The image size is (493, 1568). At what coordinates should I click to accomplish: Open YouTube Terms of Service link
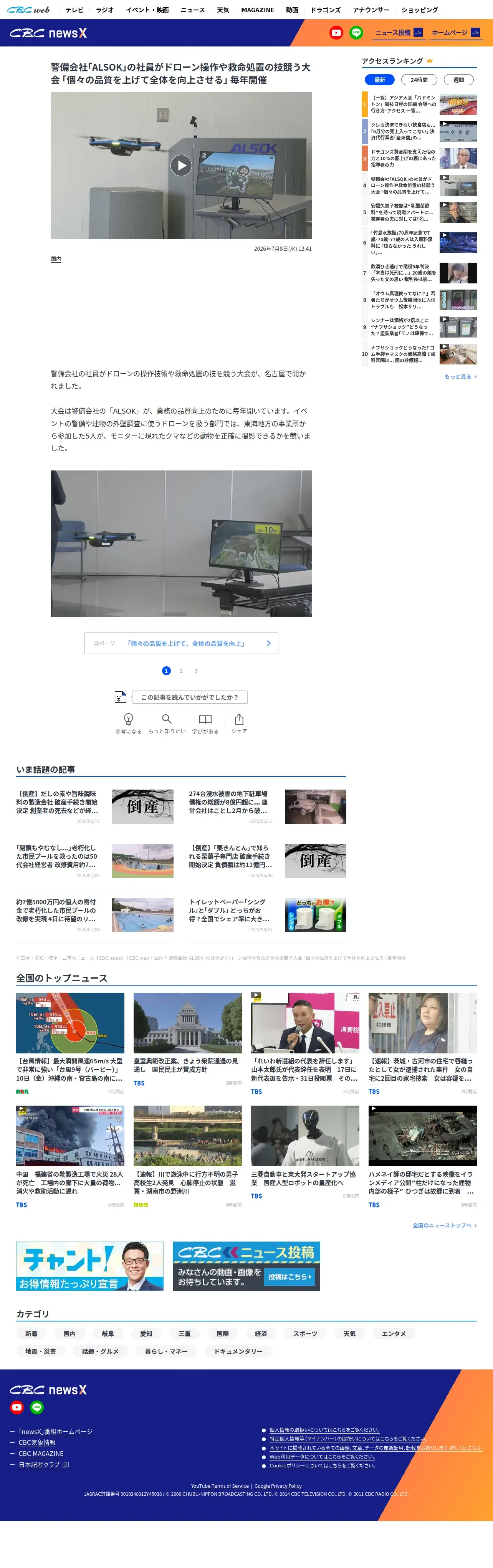[x=220, y=1486]
